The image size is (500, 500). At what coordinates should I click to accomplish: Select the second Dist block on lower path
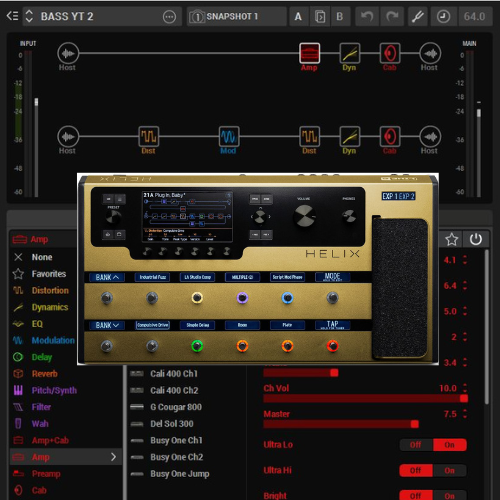click(309, 136)
